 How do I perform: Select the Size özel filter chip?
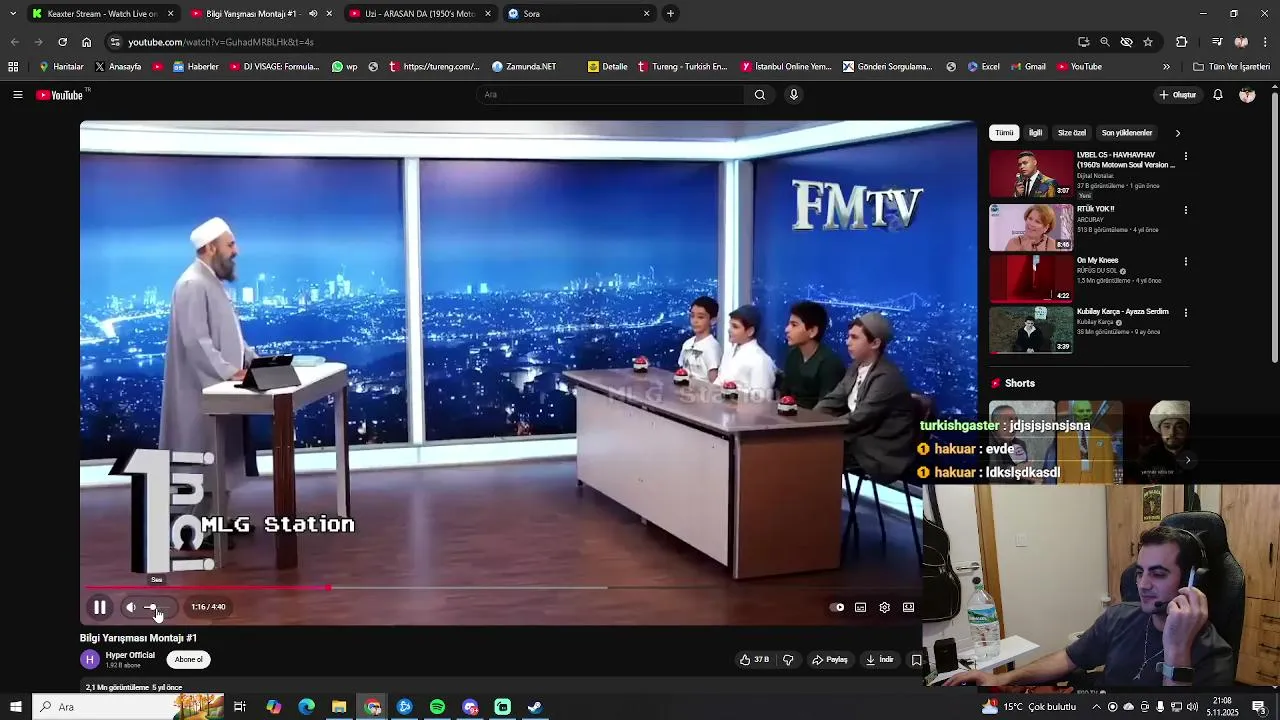(1072, 133)
